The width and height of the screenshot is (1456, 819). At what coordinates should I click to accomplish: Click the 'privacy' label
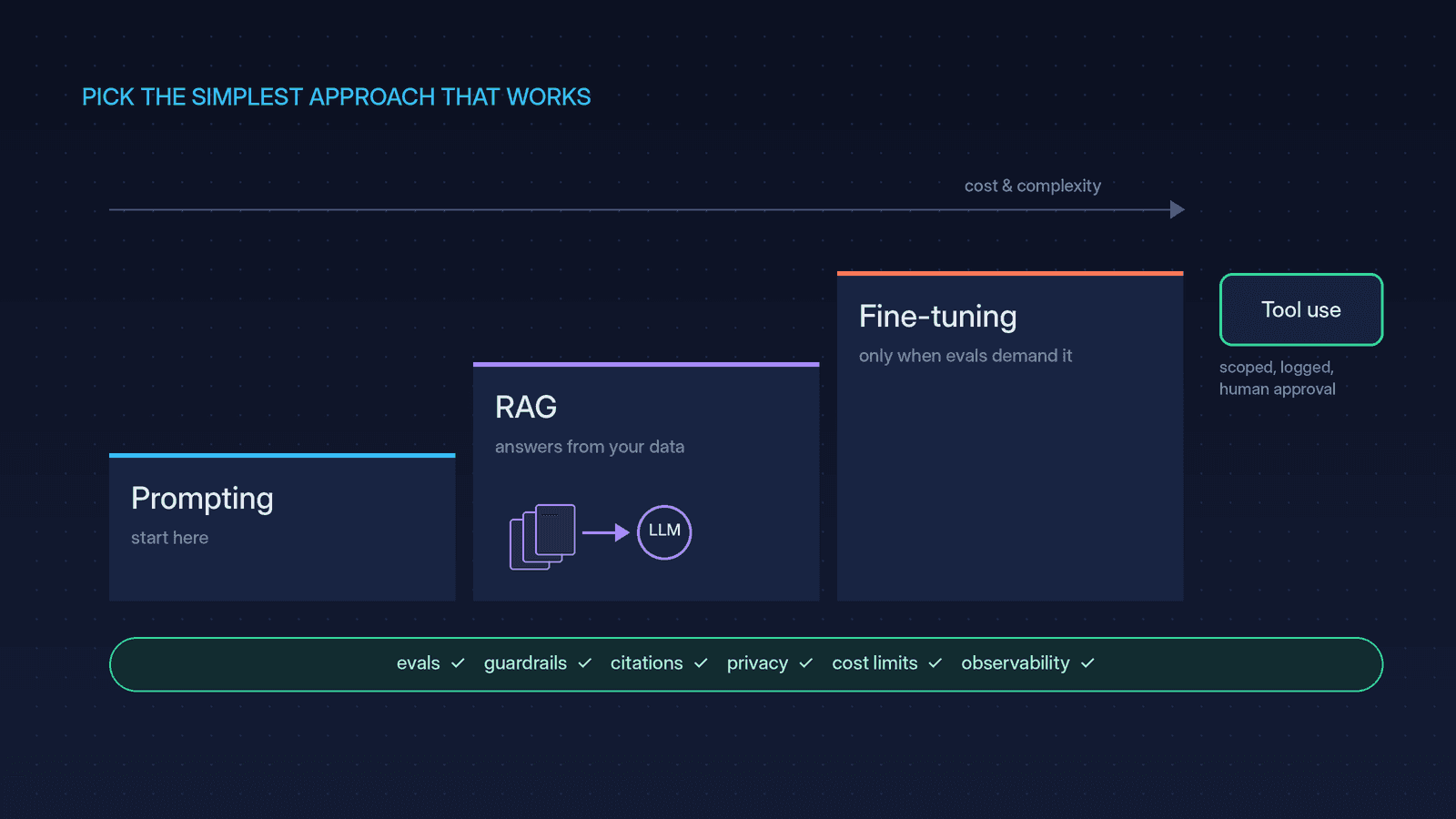click(757, 663)
